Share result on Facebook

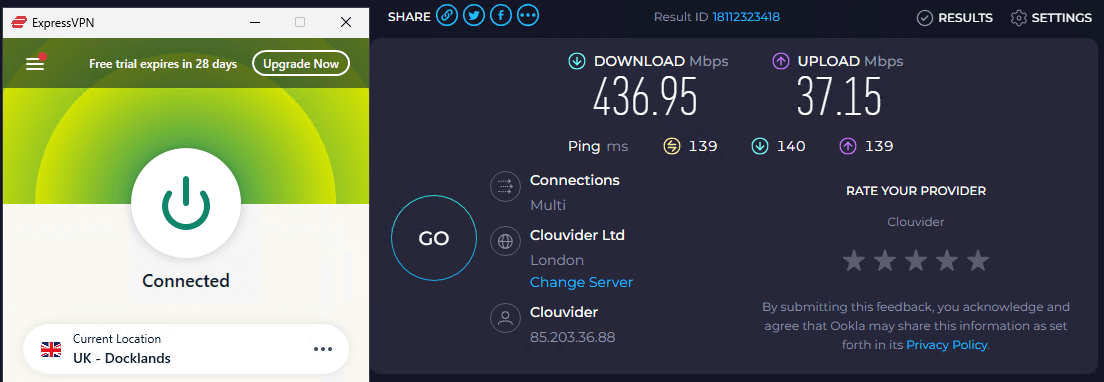click(x=501, y=16)
